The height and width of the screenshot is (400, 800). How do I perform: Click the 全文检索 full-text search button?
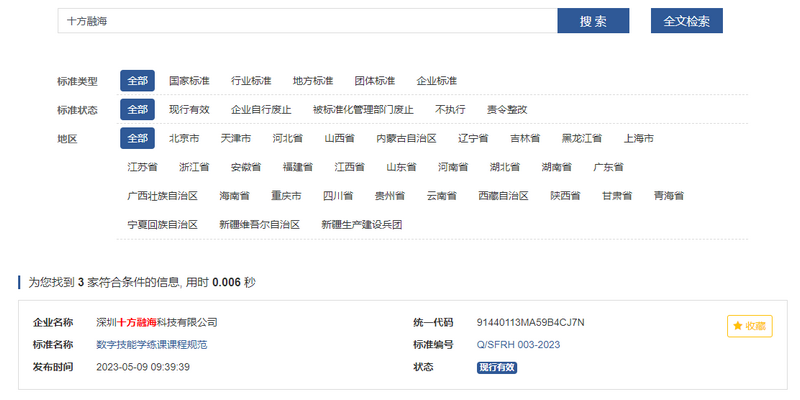pyautogui.click(x=686, y=21)
